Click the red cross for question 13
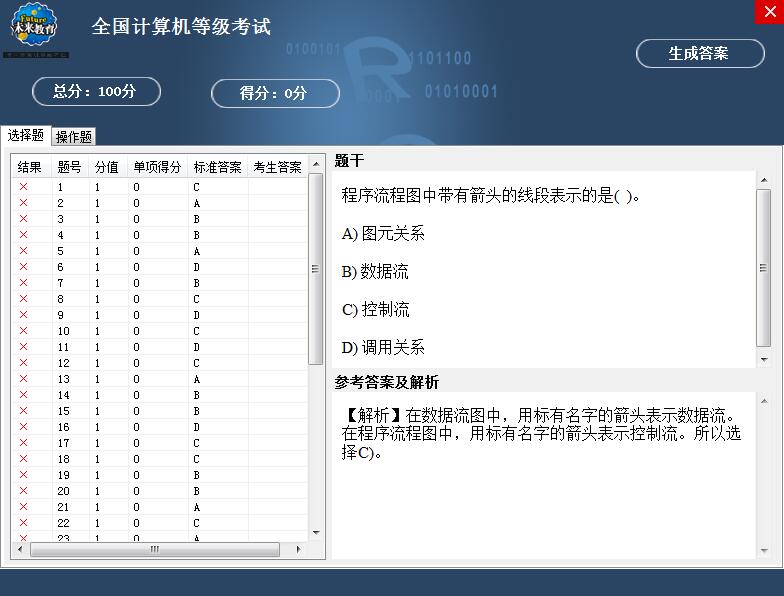 click(x=24, y=378)
